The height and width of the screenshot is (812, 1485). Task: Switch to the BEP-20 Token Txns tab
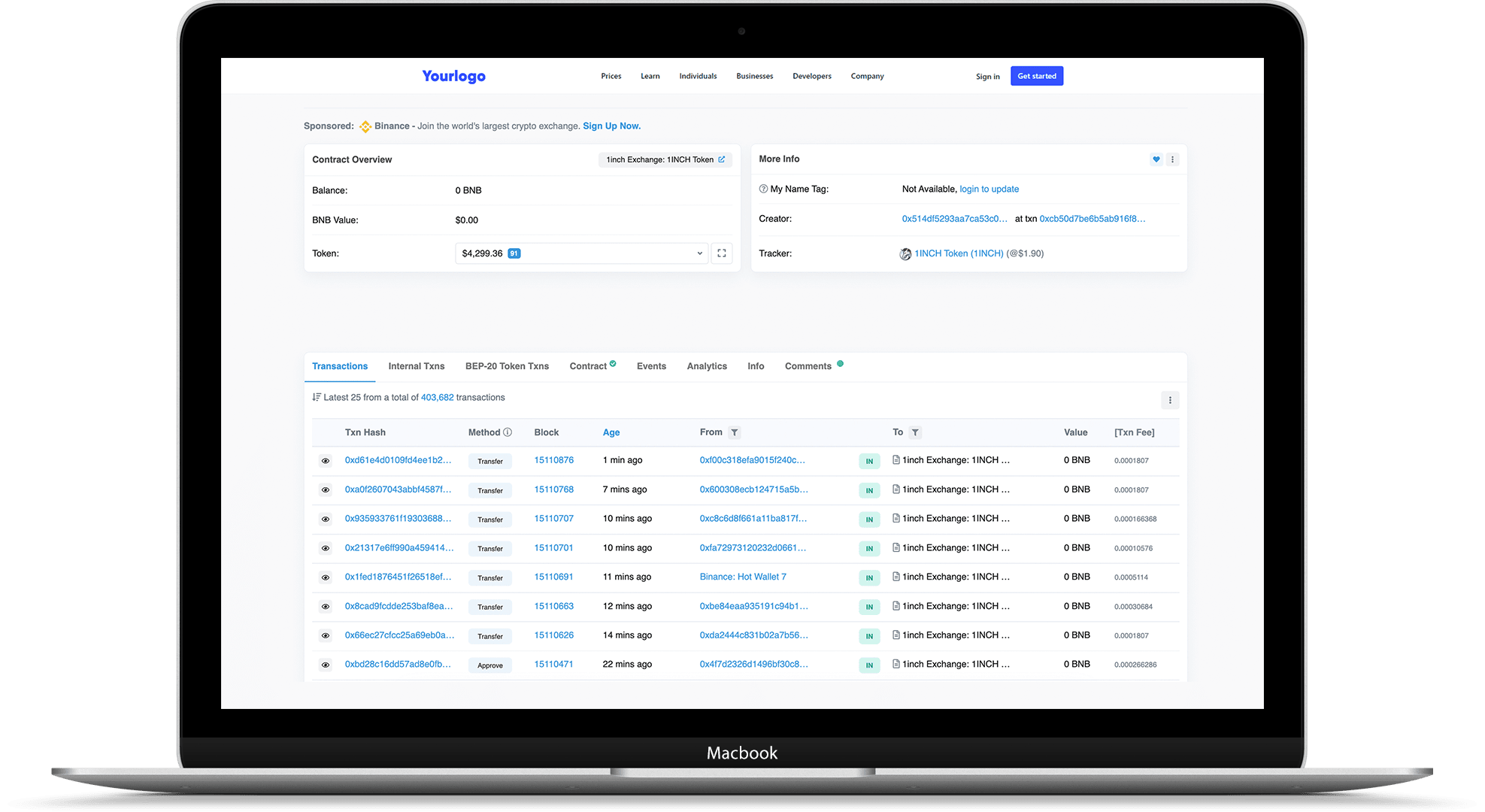click(507, 366)
